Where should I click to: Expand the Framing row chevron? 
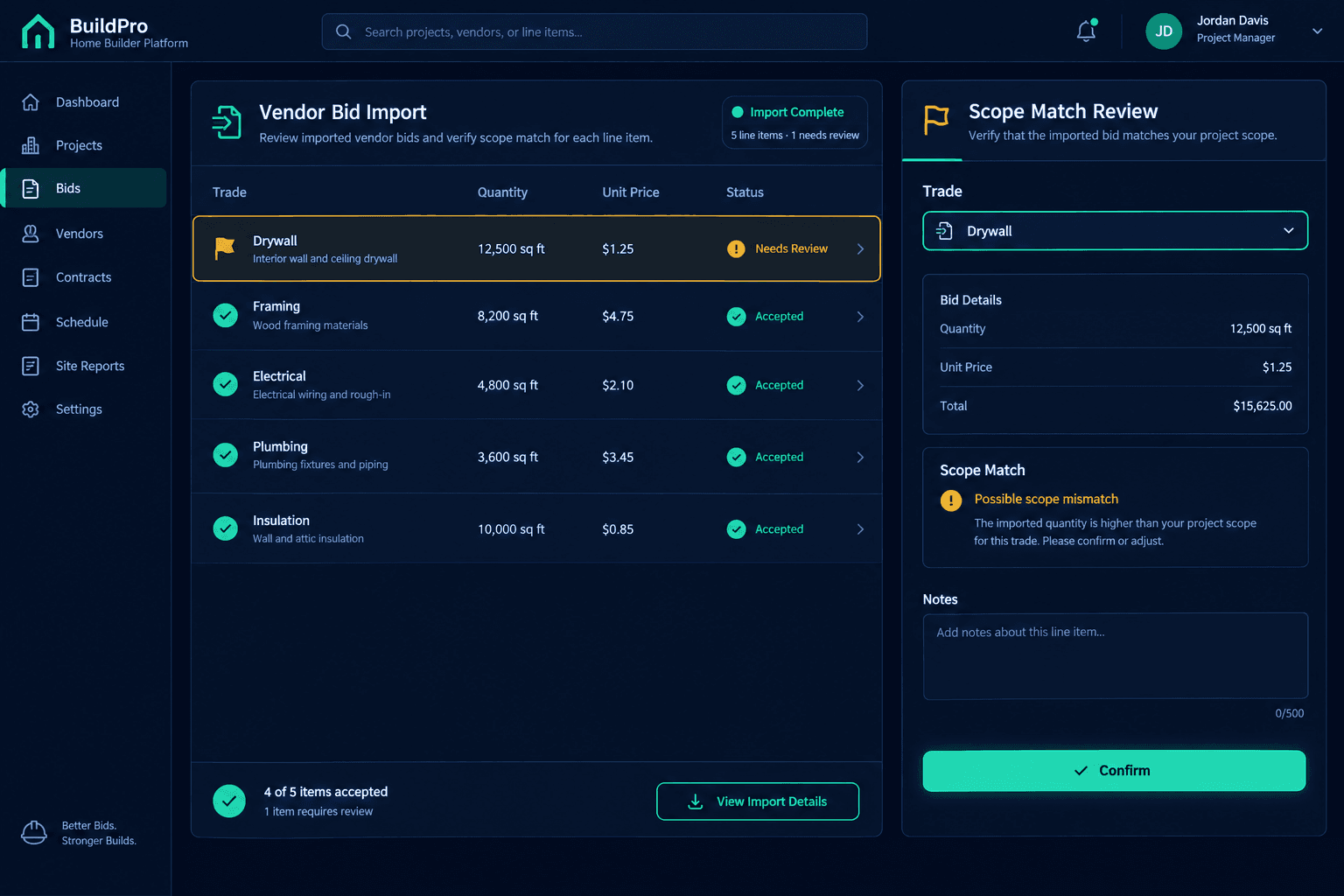[x=860, y=317]
